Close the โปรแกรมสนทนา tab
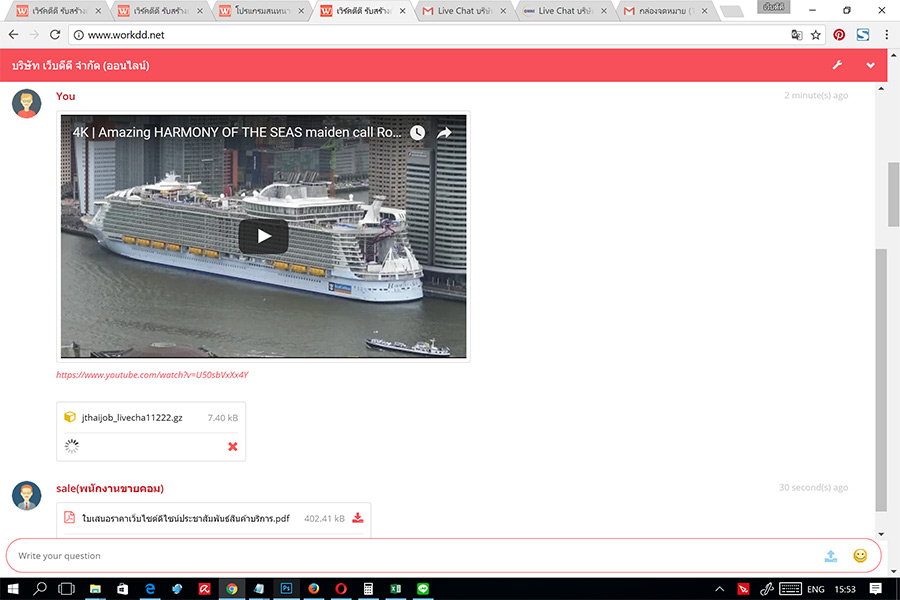The width and height of the screenshot is (900, 600). 301,11
